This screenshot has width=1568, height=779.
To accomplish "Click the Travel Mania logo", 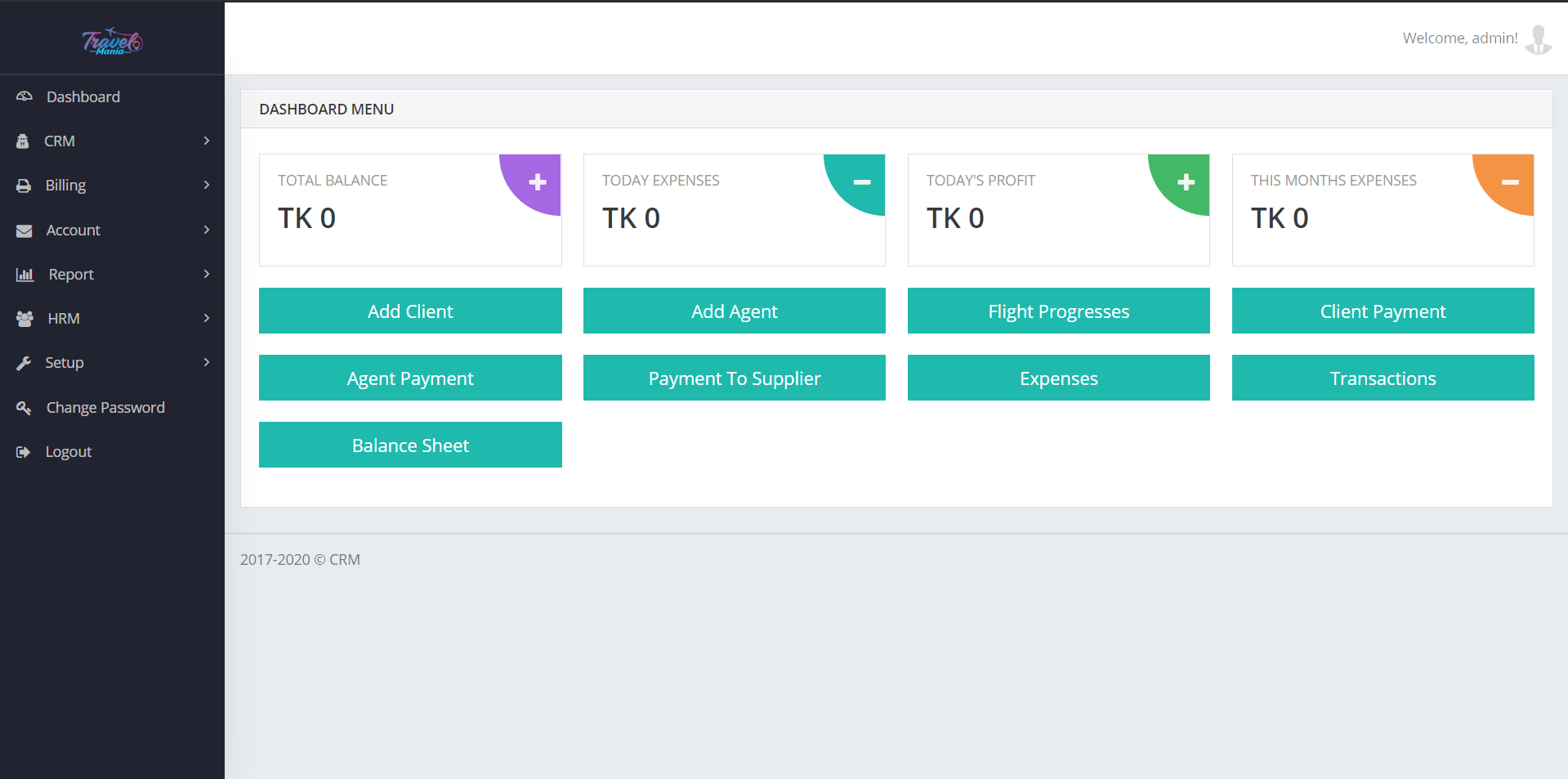I will click(112, 41).
